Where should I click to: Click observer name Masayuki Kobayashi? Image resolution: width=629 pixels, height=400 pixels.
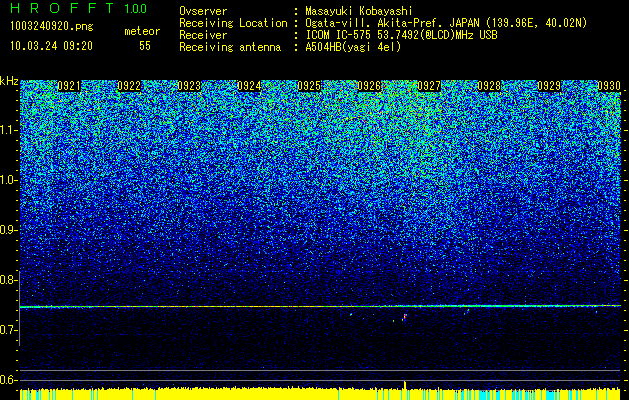pos(359,11)
